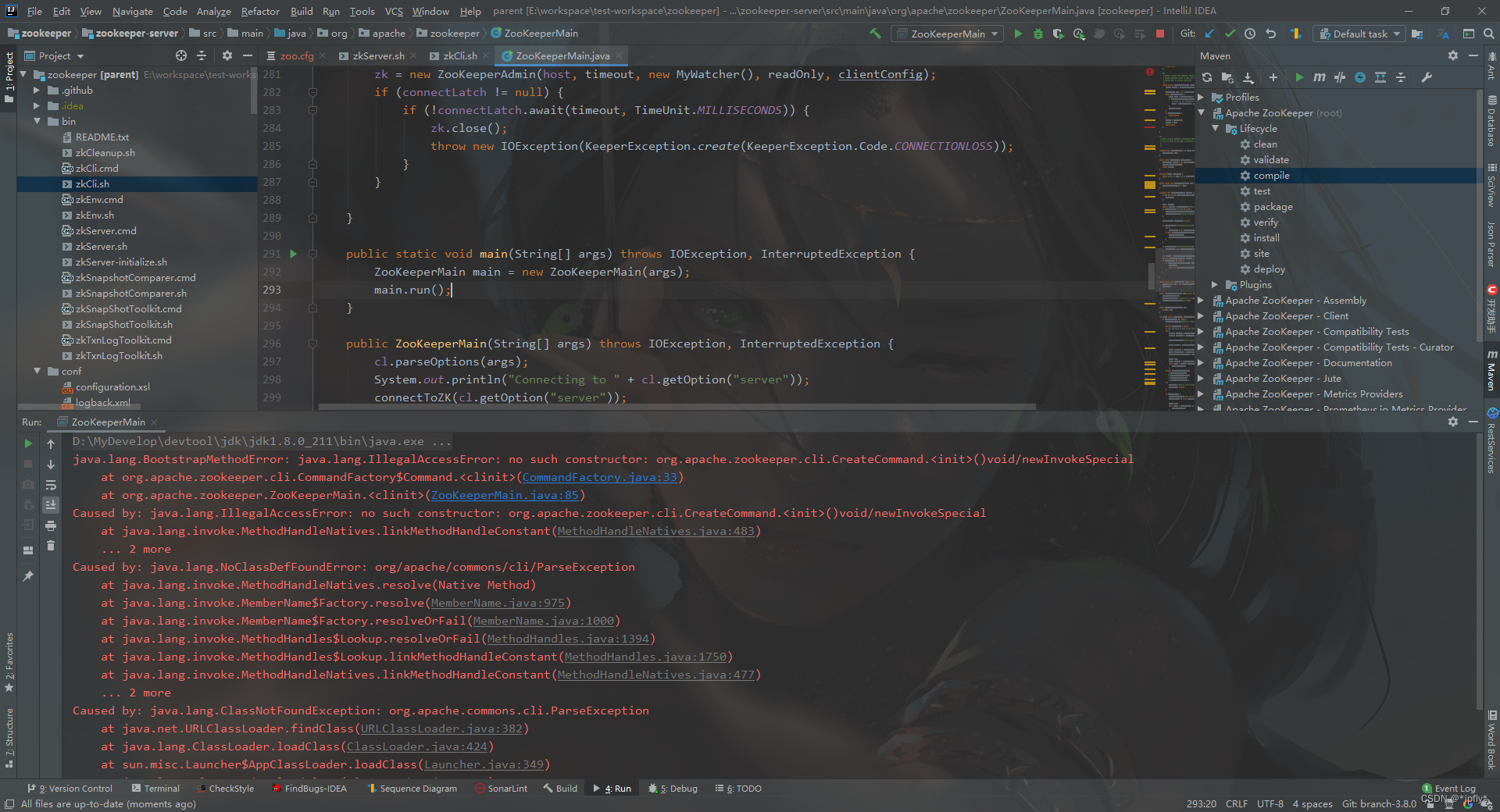Open Maven settings with the wrench icon
The width and height of the screenshot is (1500, 812).
(1427, 77)
